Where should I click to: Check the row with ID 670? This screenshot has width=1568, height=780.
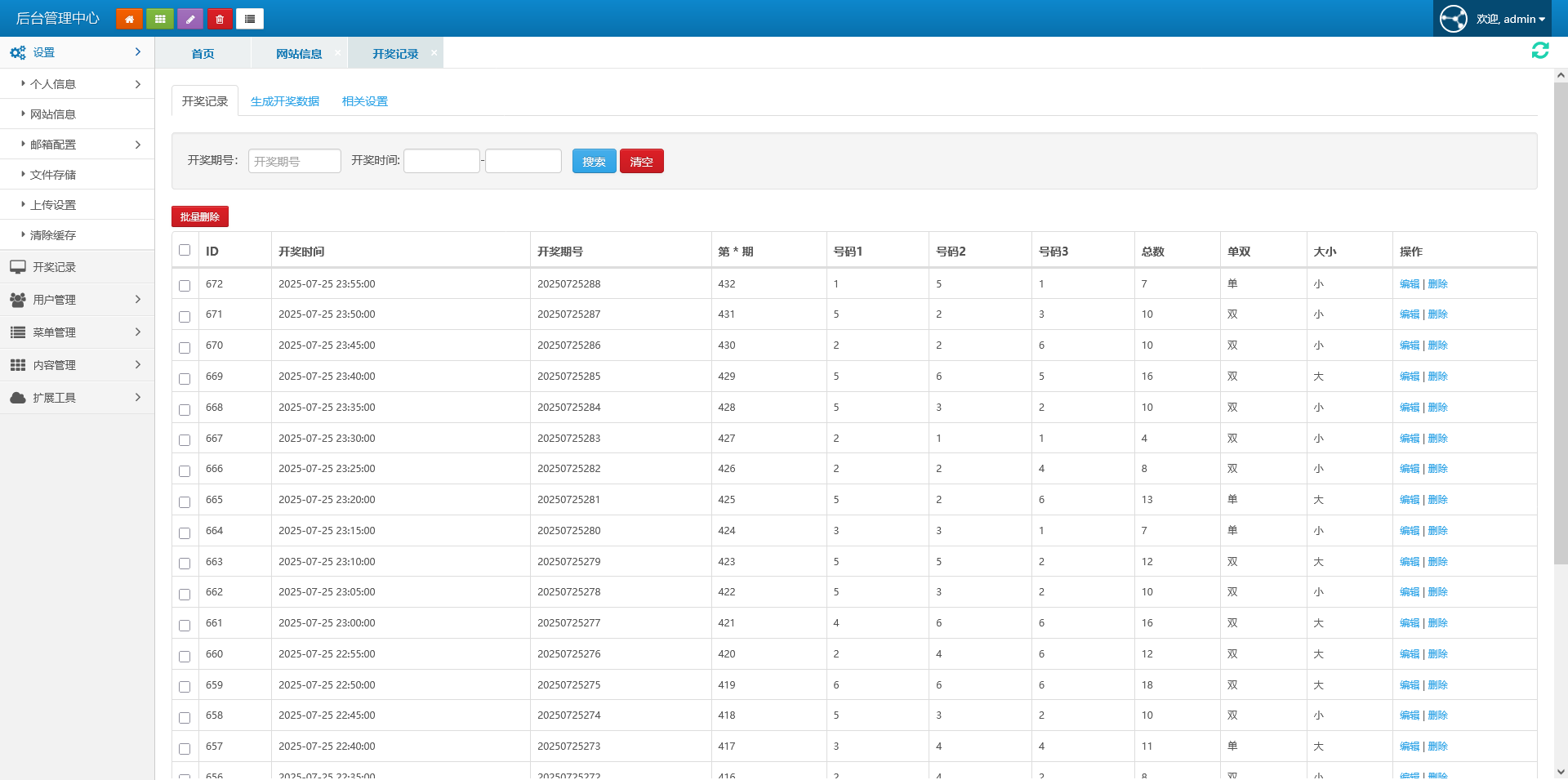point(185,348)
